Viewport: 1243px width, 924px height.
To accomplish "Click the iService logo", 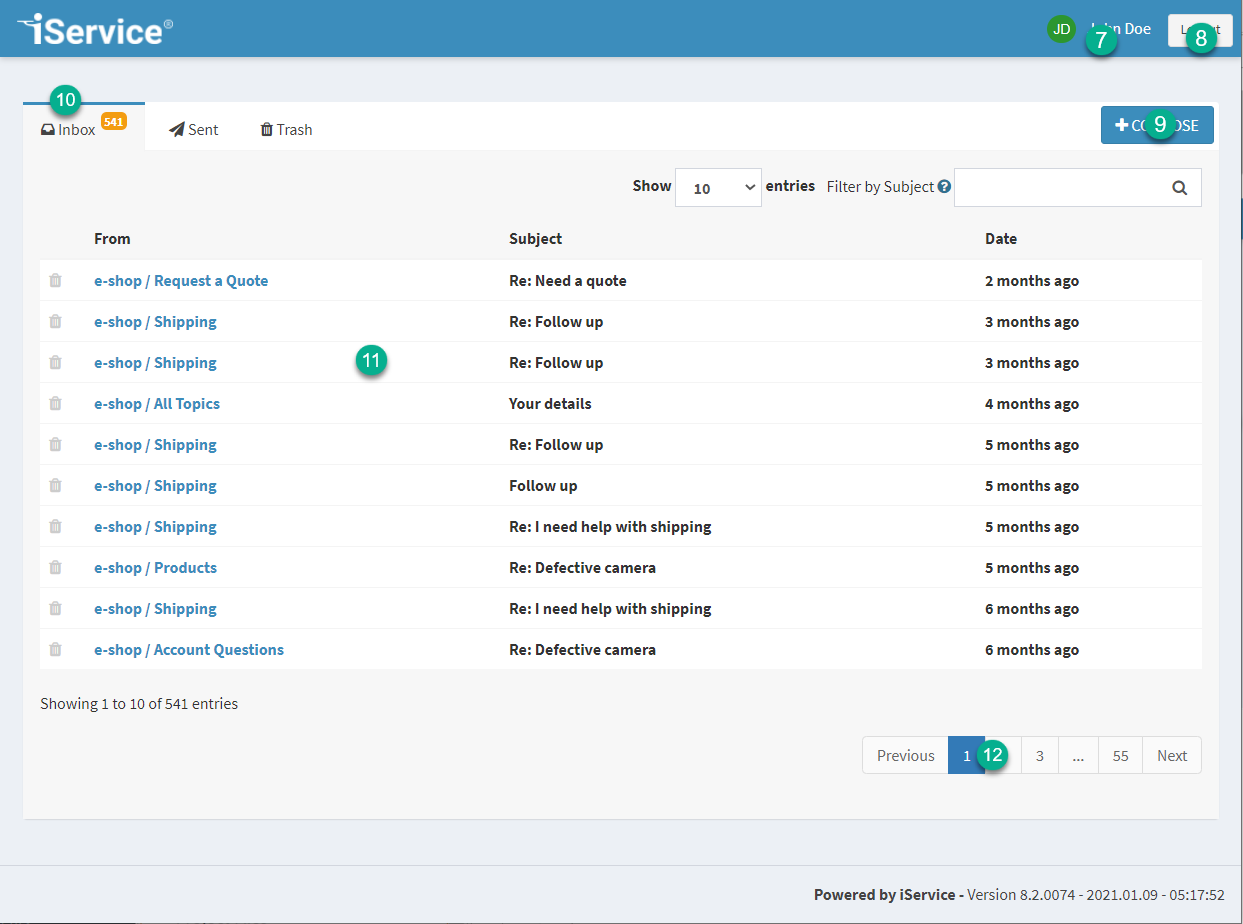I will pos(95,29).
